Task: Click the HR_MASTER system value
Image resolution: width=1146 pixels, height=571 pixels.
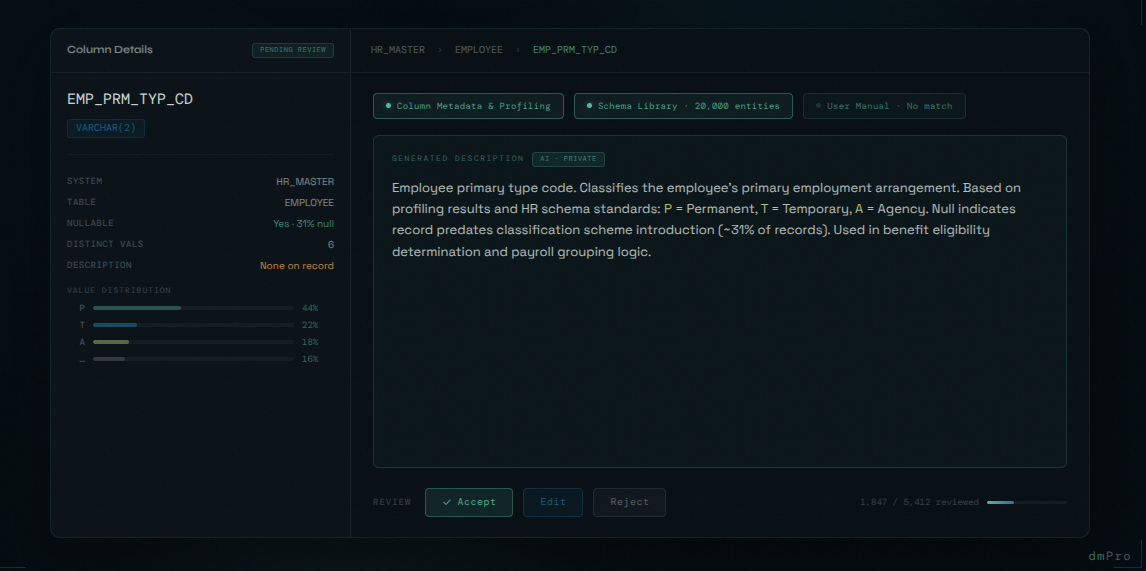Action: click(x=305, y=181)
